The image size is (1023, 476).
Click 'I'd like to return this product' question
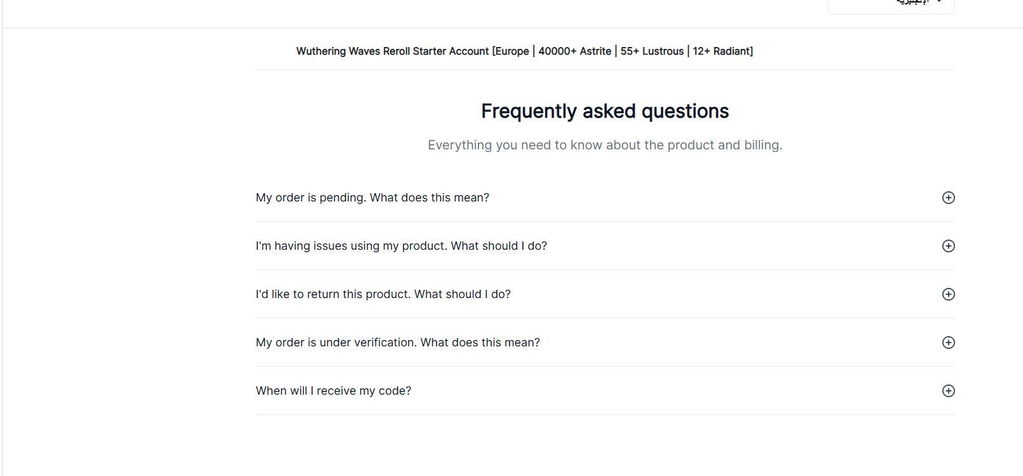pyautogui.click(x=383, y=294)
